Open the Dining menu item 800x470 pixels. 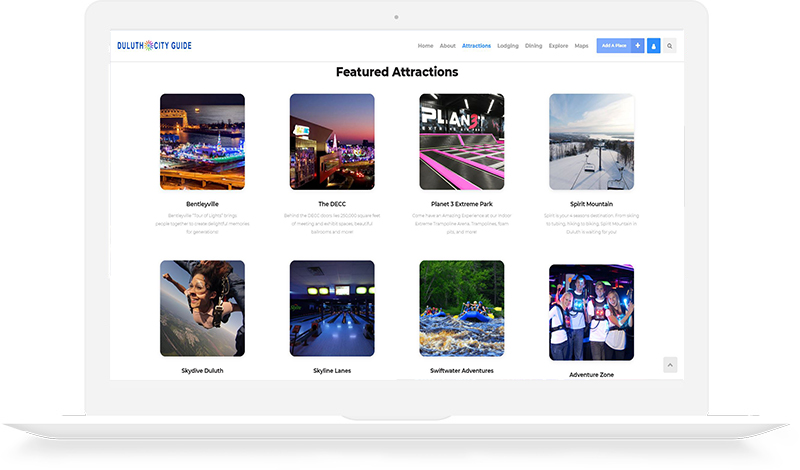click(x=533, y=46)
